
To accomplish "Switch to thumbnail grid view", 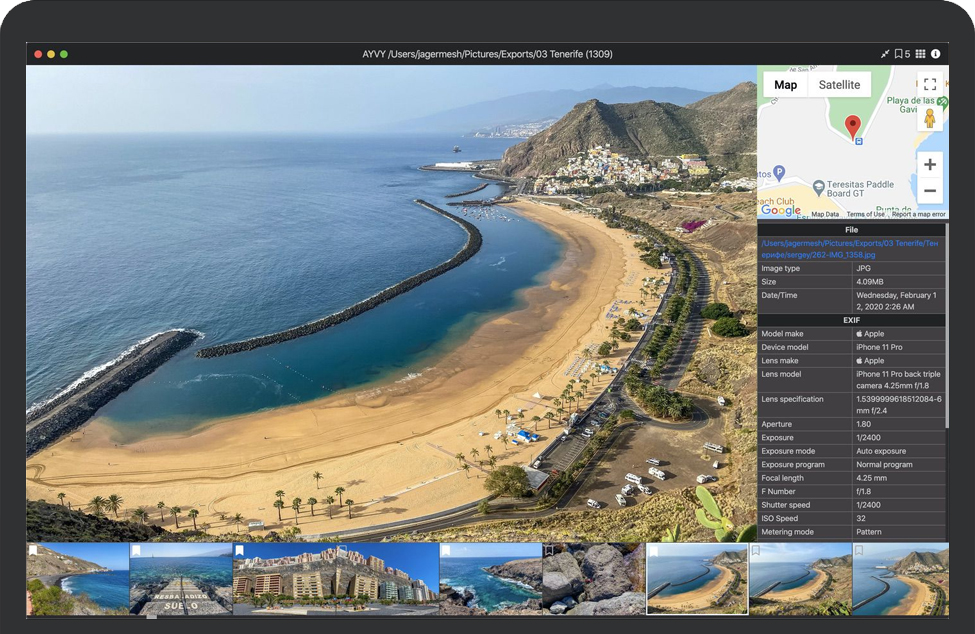I will [x=920, y=54].
